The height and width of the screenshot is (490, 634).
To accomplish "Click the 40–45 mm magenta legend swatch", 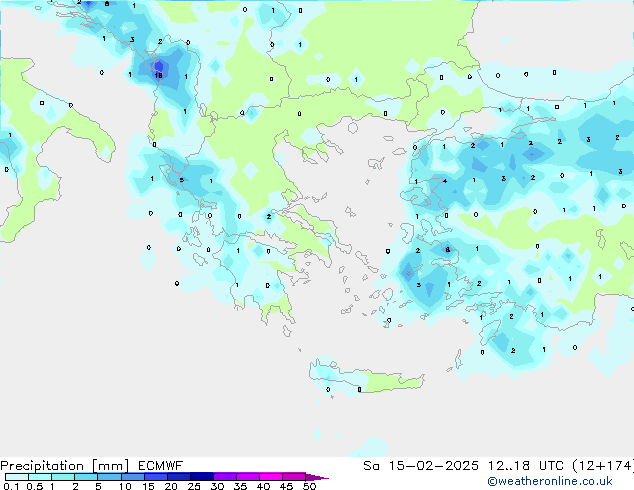I will click(x=271, y=477).
